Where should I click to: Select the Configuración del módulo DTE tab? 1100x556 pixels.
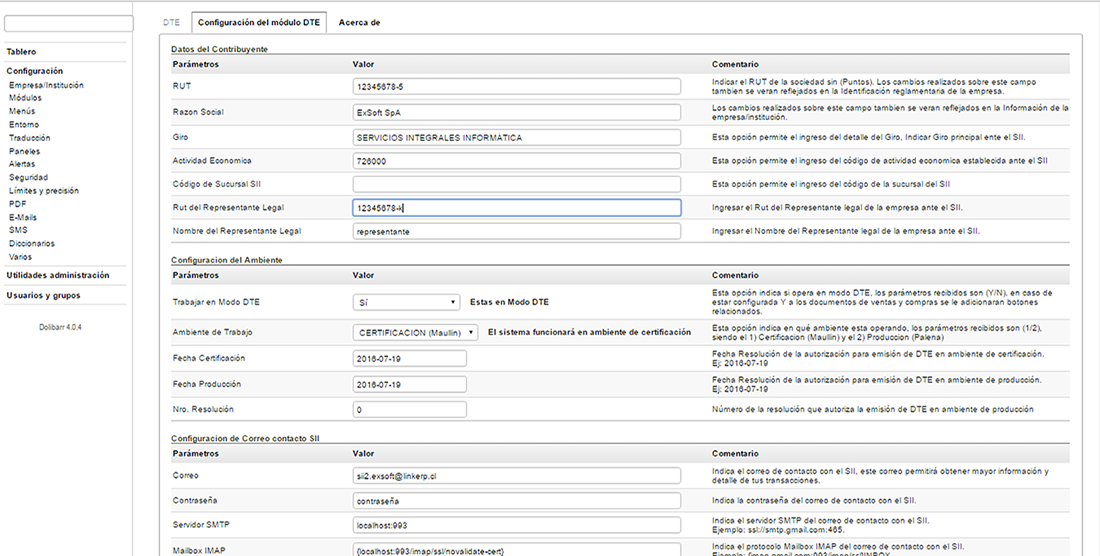(x=258, y=21)
